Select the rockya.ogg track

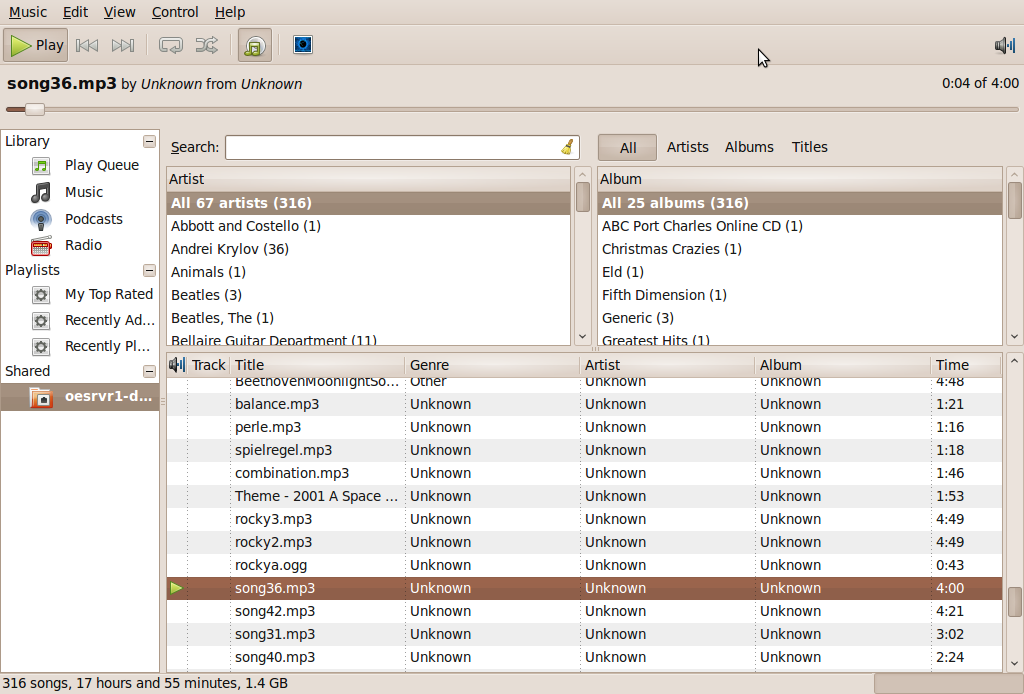[584, 565]
